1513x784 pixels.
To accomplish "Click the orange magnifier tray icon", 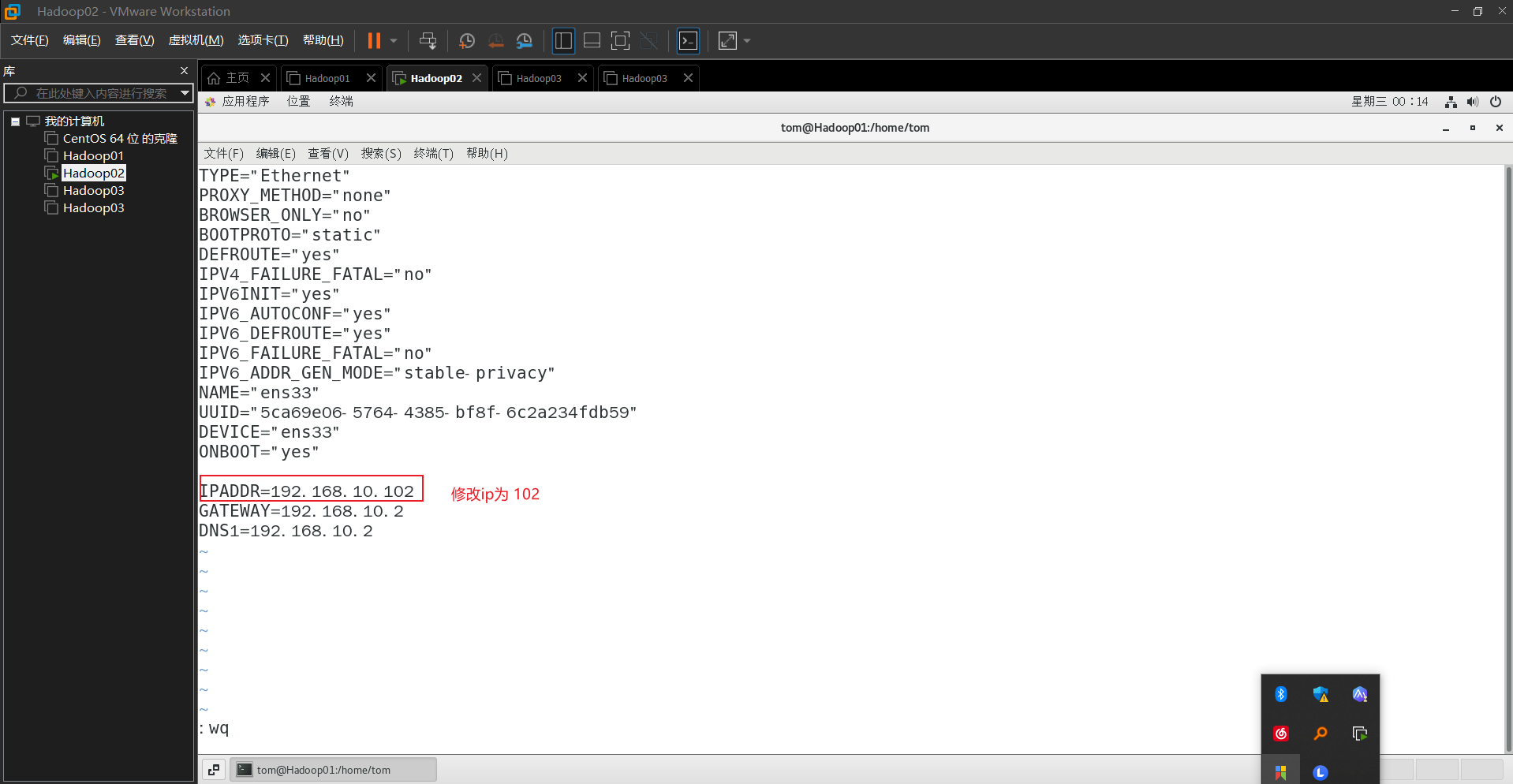I will [1321, 734].
